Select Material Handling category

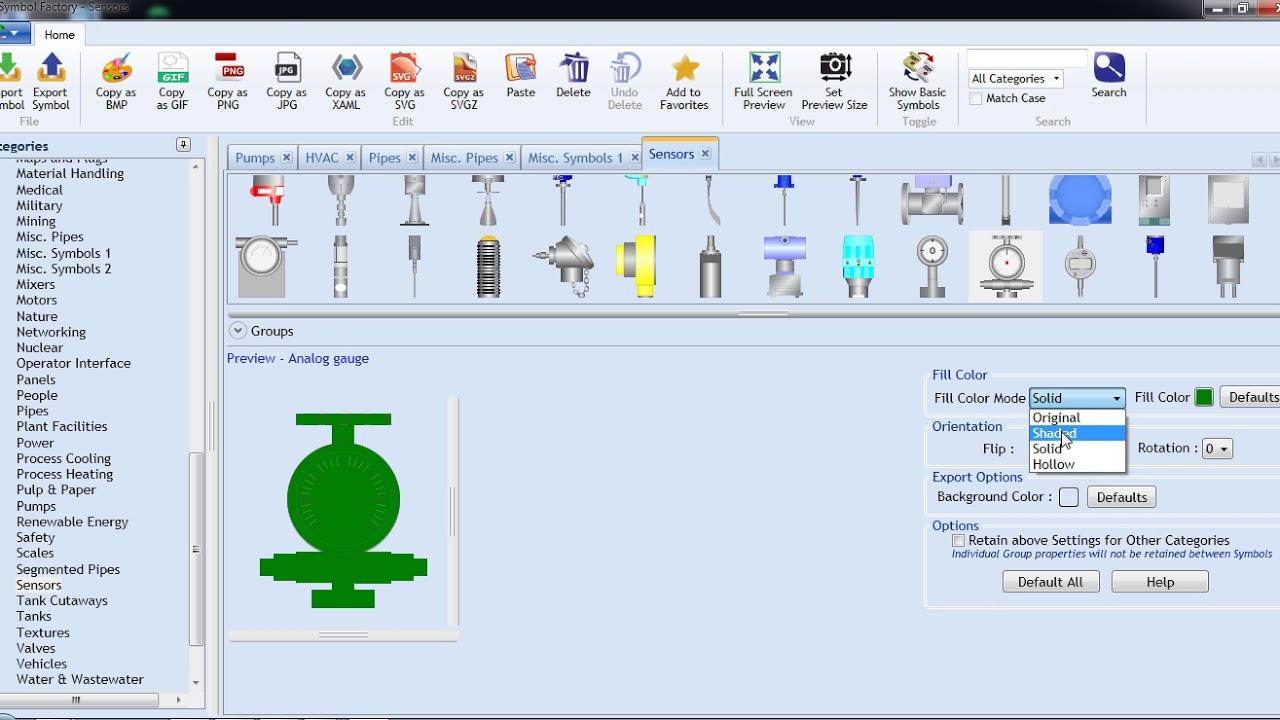coord(70,174)
